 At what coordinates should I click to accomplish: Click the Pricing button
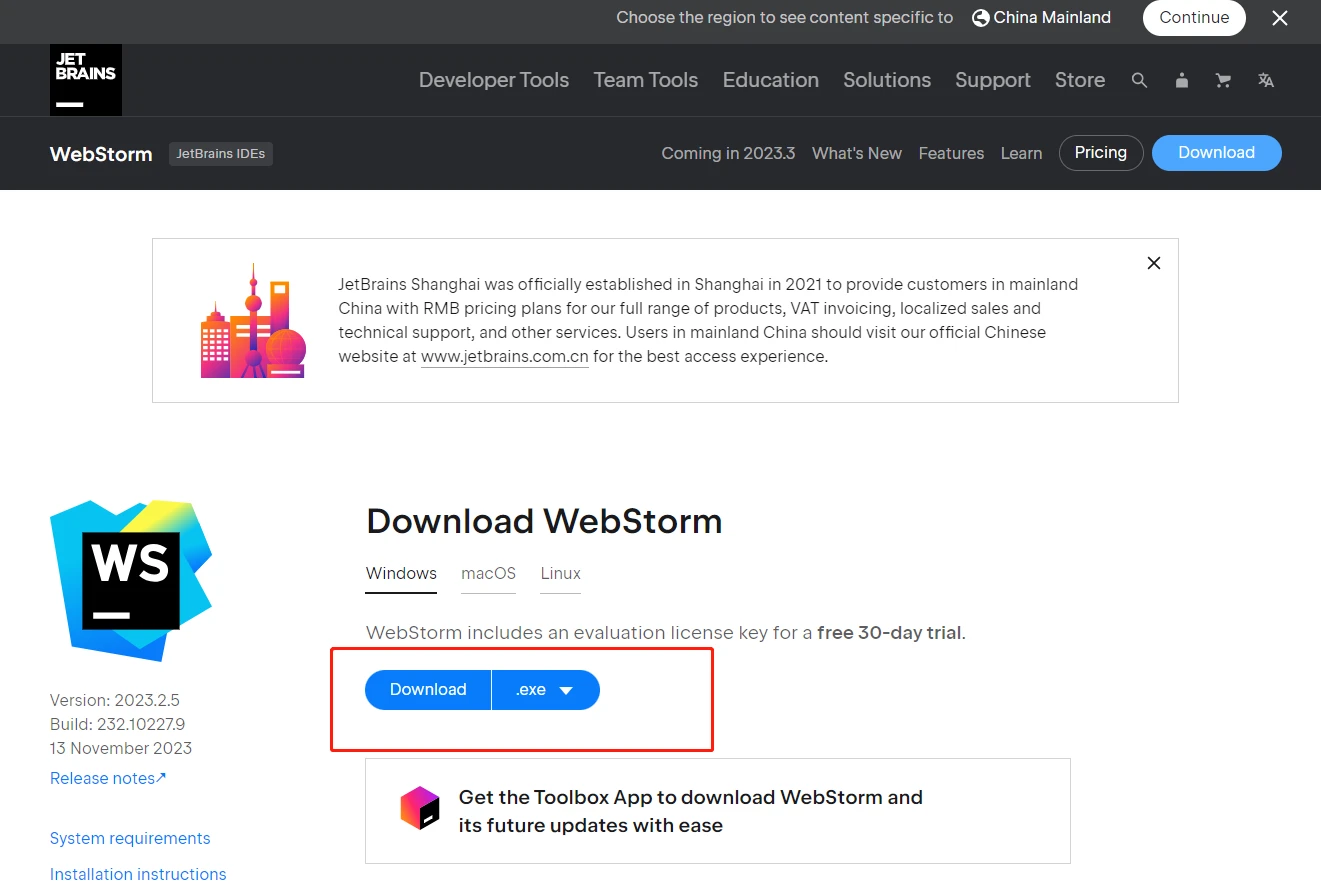(1101, 153)
